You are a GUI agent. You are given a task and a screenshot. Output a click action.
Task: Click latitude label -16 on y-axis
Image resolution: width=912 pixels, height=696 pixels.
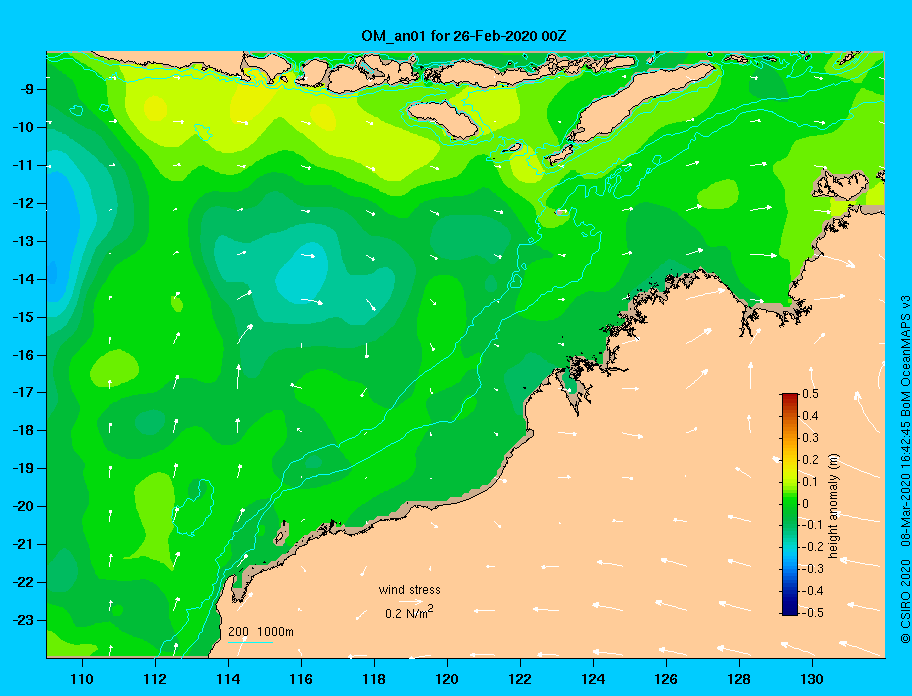(x=23, y=355)
